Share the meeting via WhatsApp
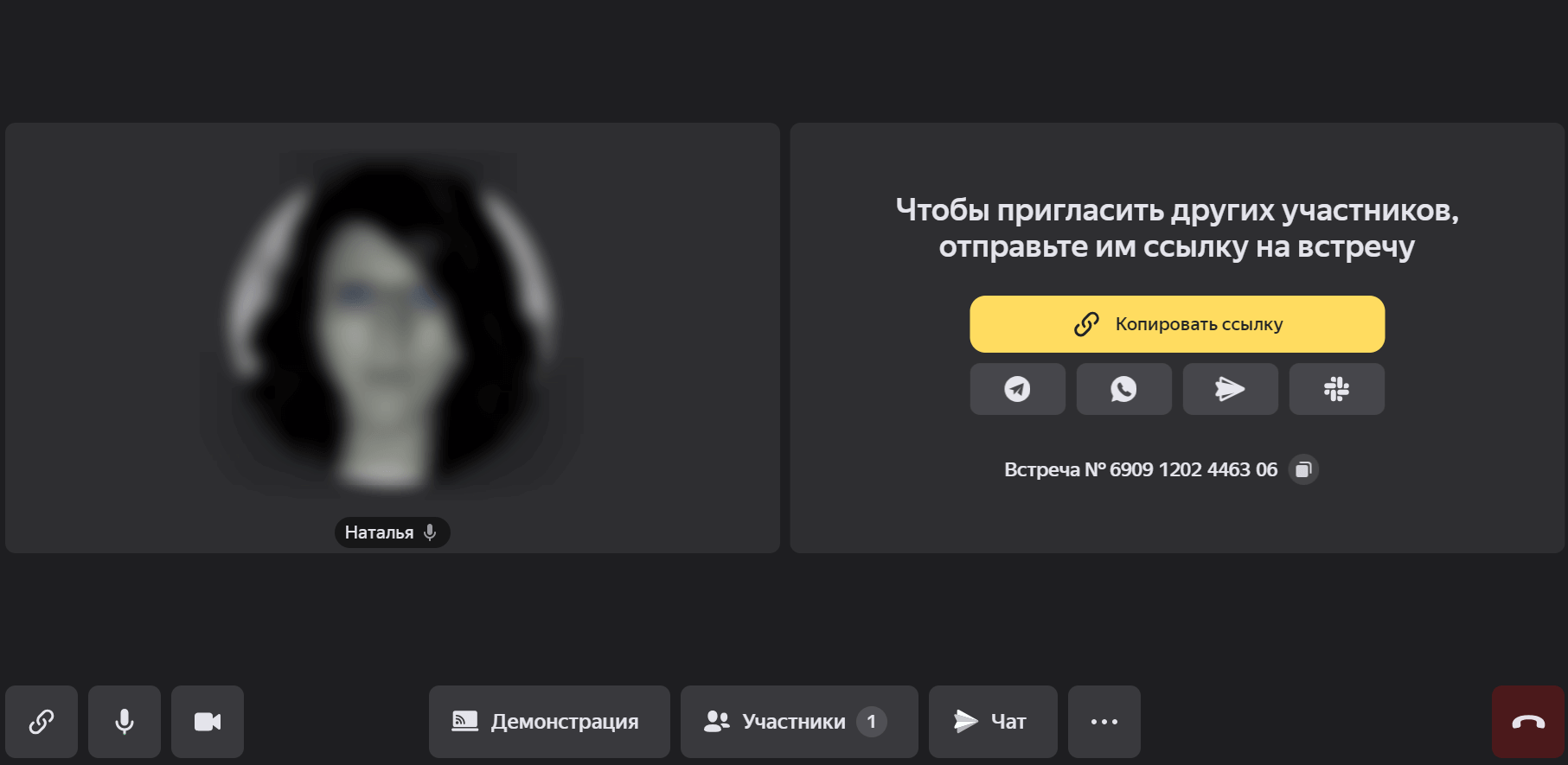Viewport: 1568px width, 765px height. click(x=1124, y=389)
